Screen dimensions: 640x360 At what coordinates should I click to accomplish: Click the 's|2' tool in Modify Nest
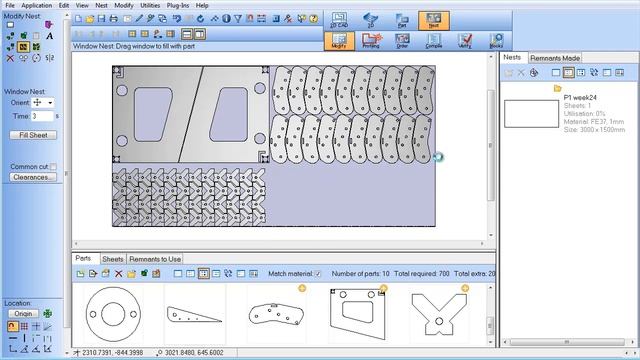pyautogui.click(x=49, y=58)
